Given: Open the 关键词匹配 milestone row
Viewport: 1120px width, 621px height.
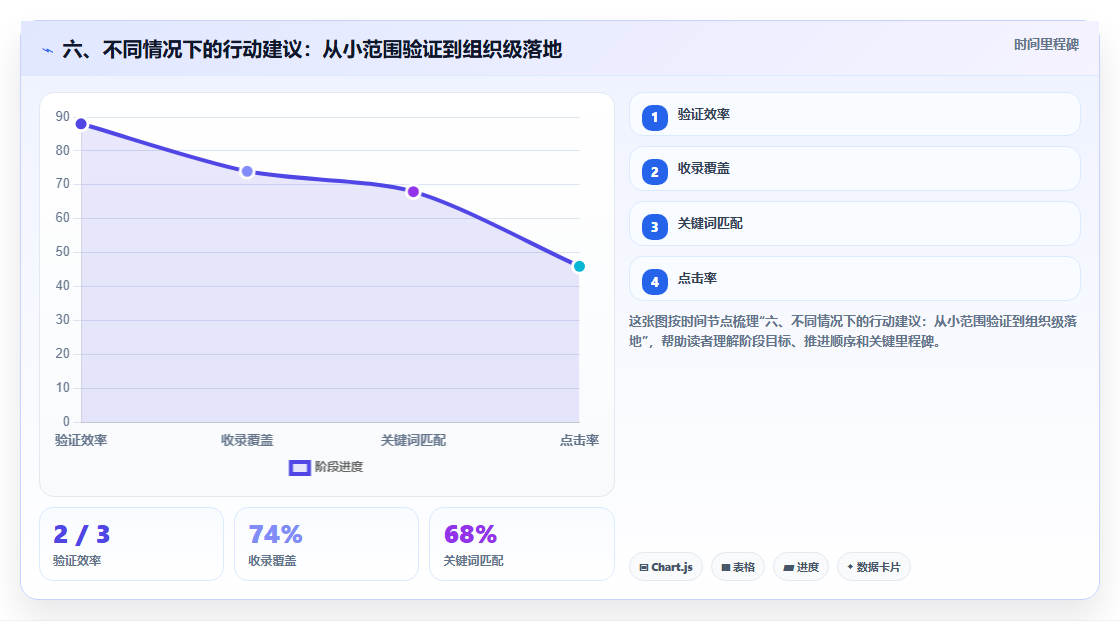Looking at the screenshot, I should pyautogui.click(x=854, y=224).
